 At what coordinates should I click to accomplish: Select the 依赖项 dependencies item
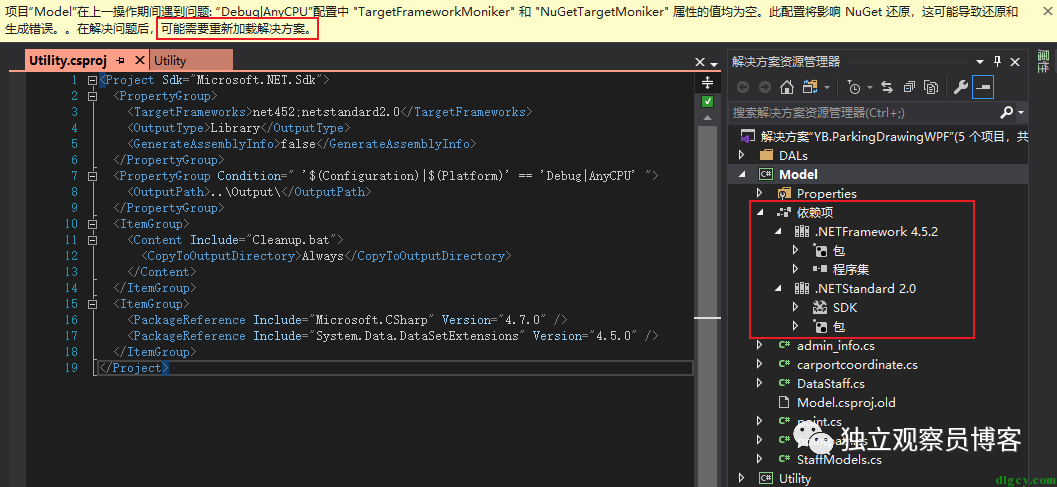pyautogui.click(x=815, y=212)
